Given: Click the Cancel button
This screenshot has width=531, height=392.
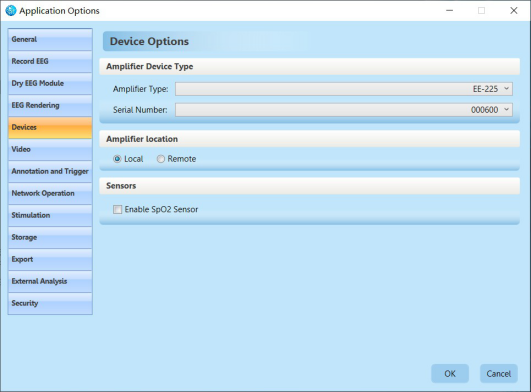Looking at the screenshot, I should point(498,374).
